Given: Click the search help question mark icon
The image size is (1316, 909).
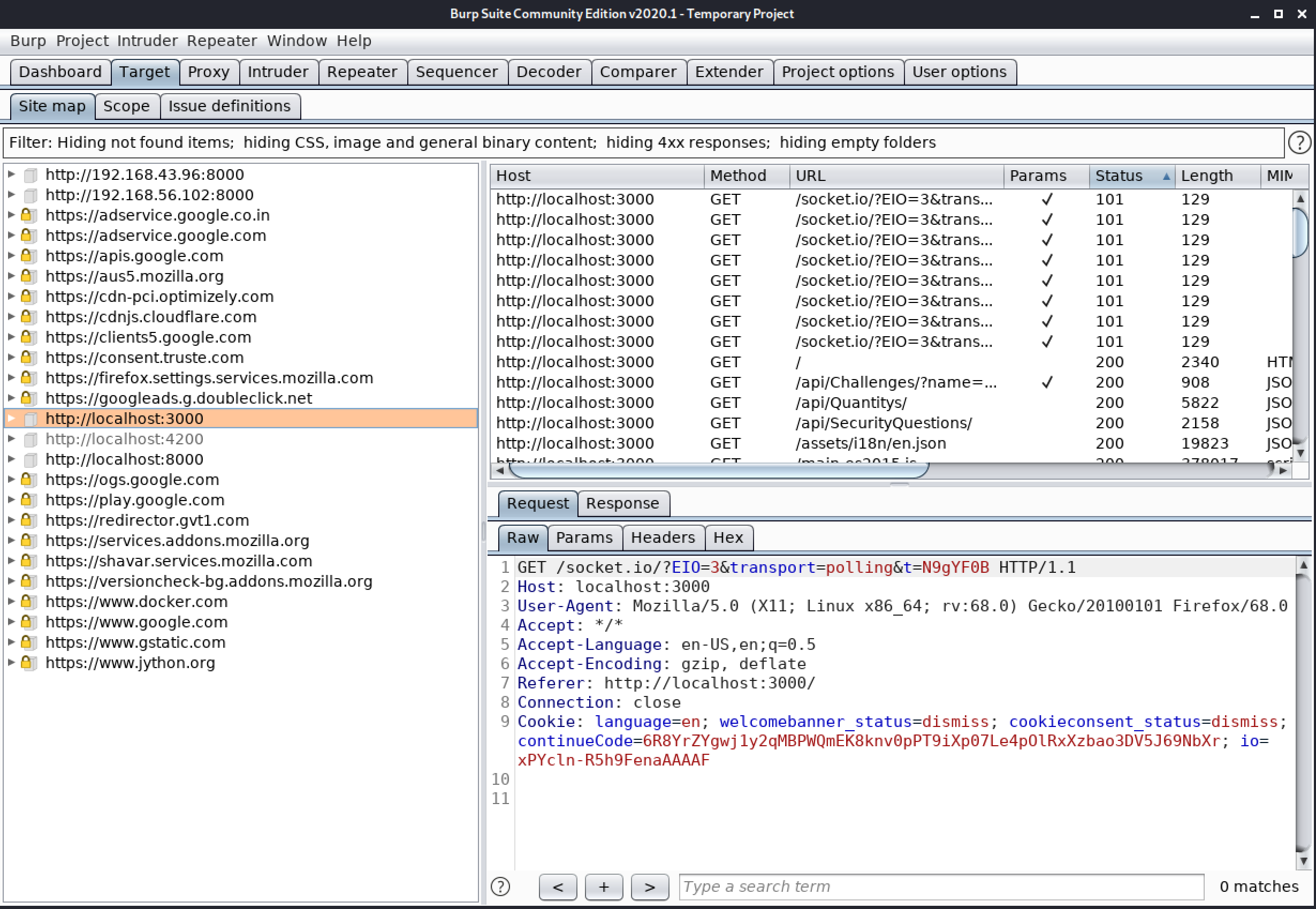Looking at the screenshot, I should pyautogui.click(x=500, y=886).
